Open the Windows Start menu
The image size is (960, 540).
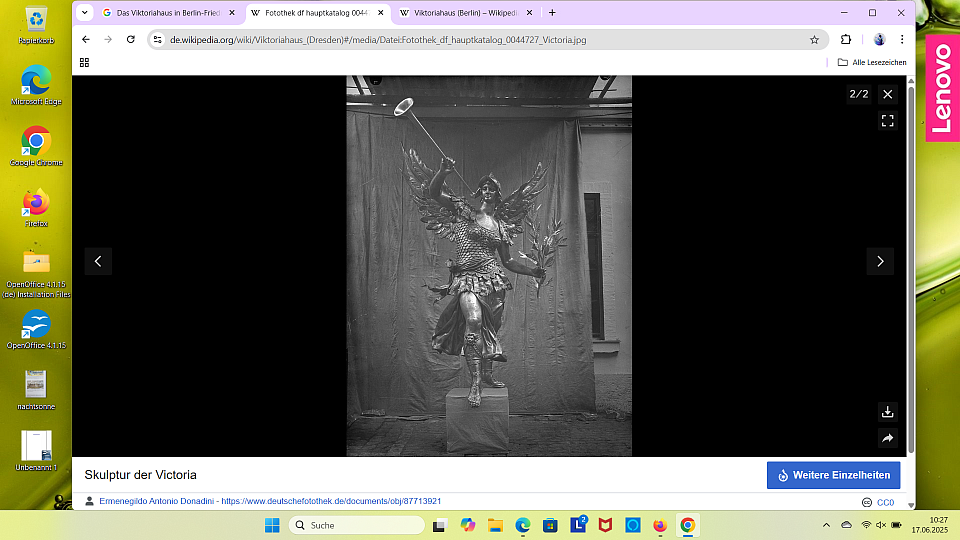(272, 525)
